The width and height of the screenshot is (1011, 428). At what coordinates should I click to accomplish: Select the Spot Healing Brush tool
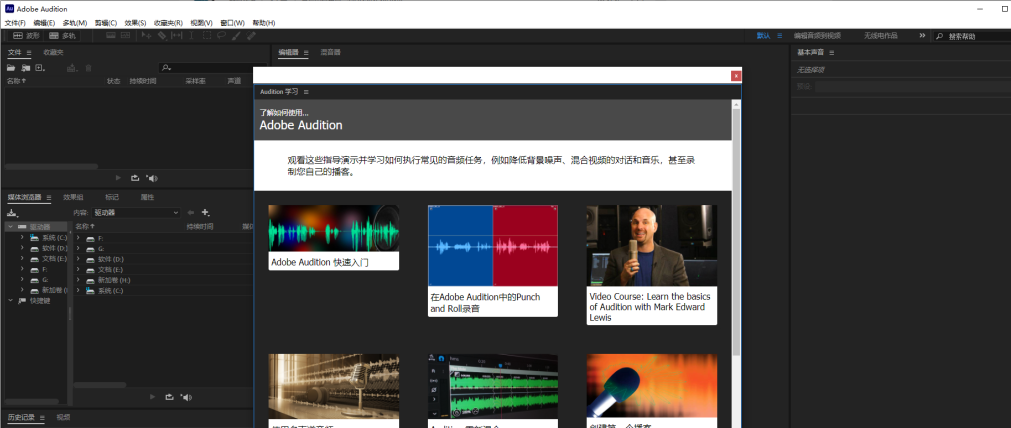[251, 35]
